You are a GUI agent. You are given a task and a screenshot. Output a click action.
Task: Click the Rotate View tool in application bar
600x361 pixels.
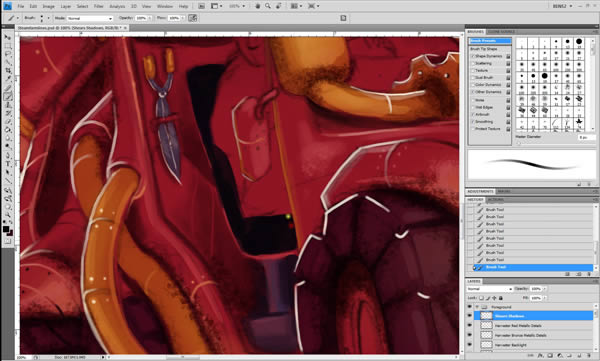click(279, 6)
